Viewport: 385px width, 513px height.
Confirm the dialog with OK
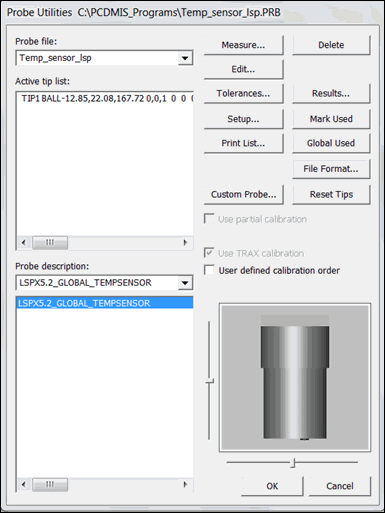(x=272, y=486)
